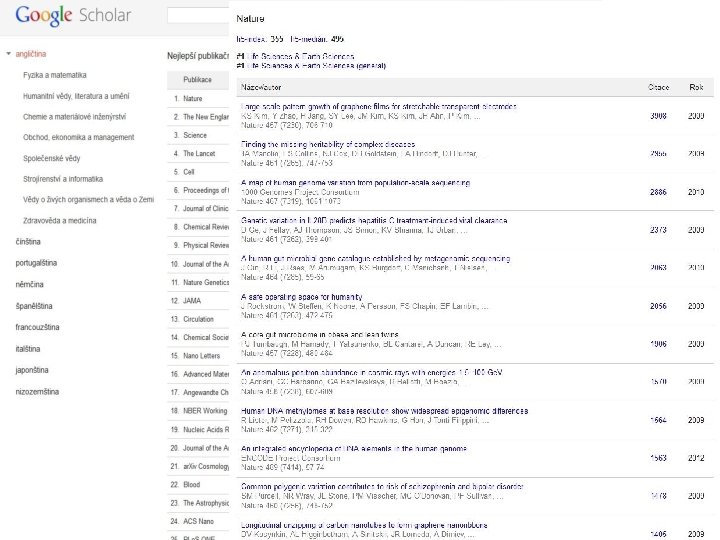Viewport: 720px width, 540px height.
Task: Click The Lancet in the publications list
Action: (x=199, y=154)
